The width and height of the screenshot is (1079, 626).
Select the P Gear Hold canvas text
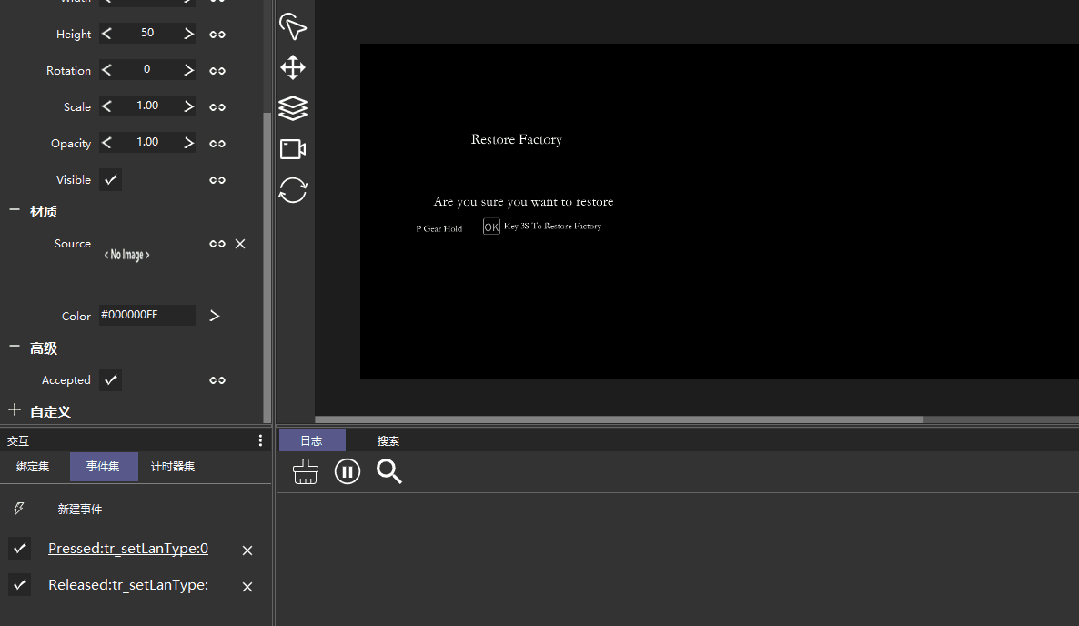pos(439,228)
